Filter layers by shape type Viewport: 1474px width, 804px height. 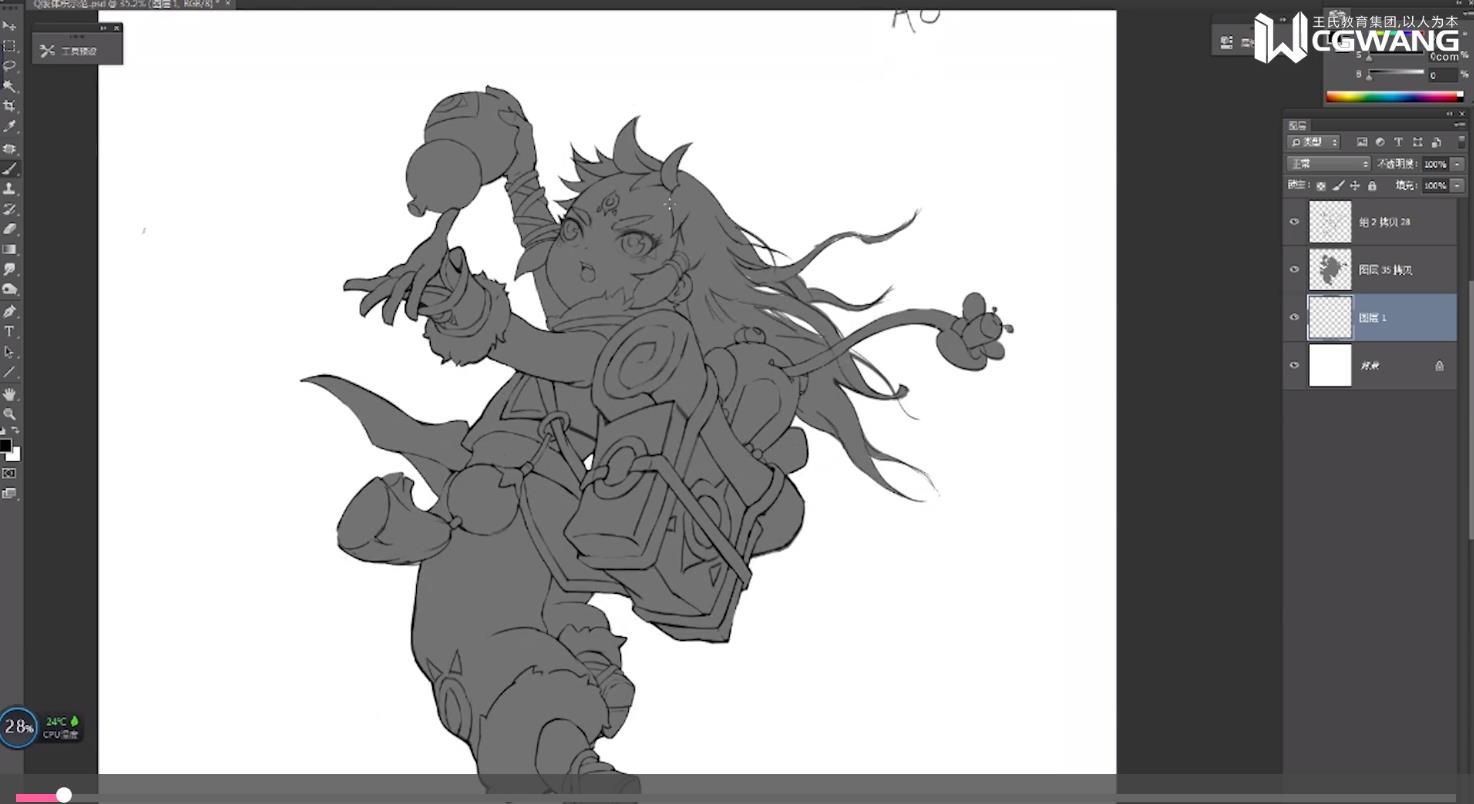pyautogui.click(x=1417, y=142)
